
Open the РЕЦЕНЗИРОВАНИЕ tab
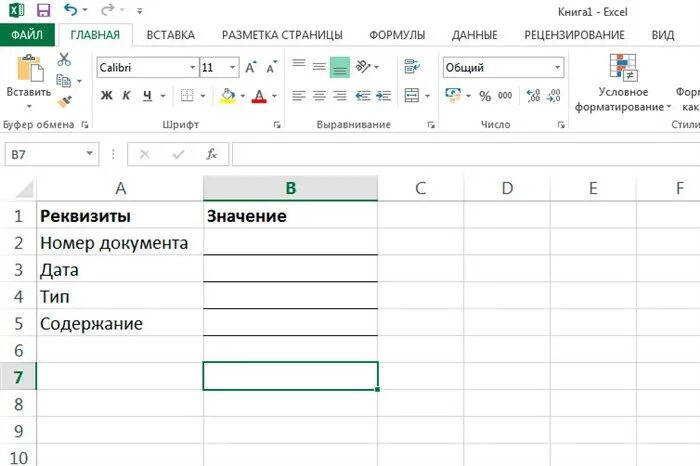[x=575, y=35]
